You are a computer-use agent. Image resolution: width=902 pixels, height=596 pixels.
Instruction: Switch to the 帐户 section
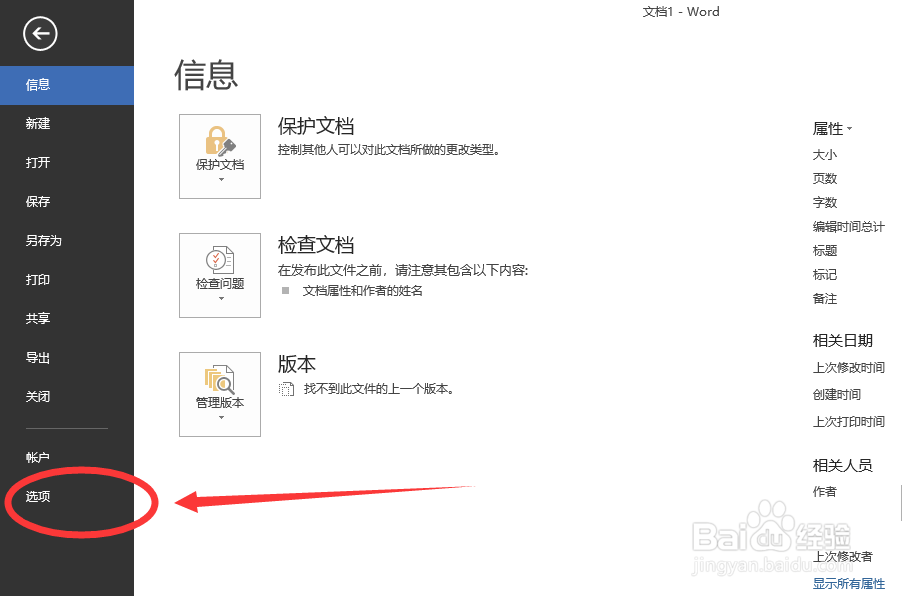click(39, 455)
